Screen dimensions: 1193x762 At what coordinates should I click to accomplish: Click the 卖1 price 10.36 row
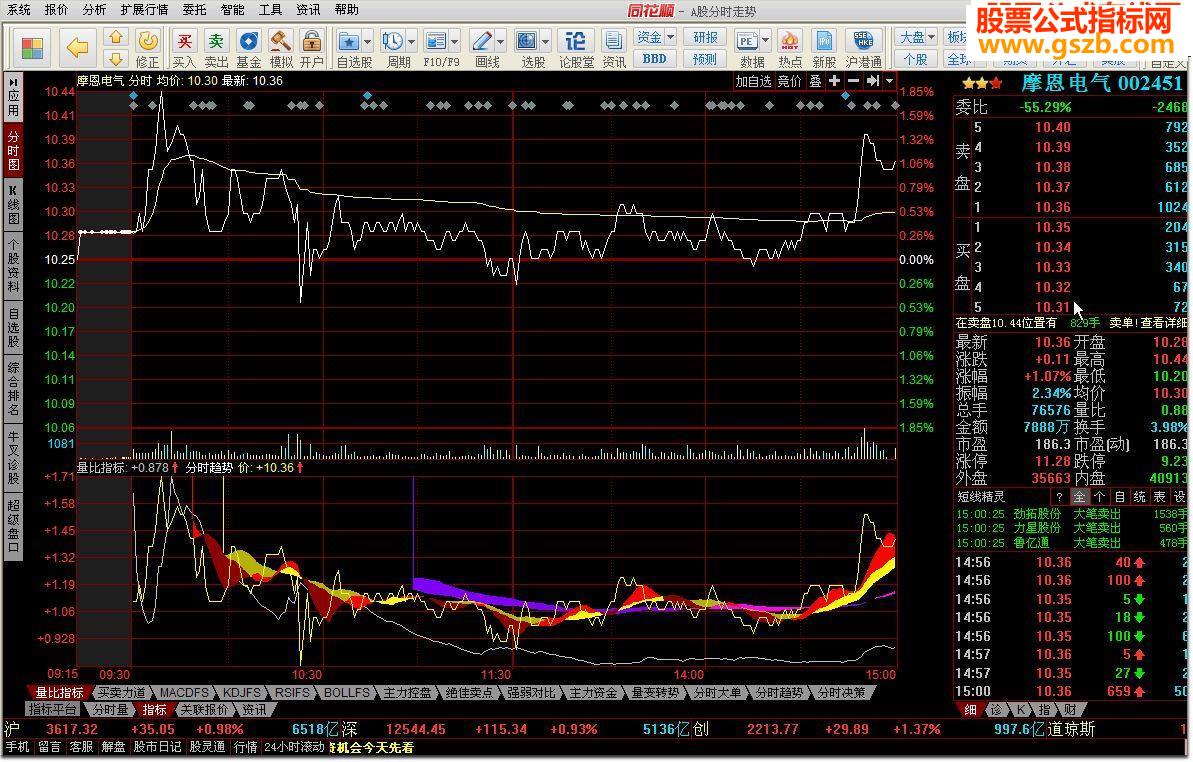click(x=1071, y=207)
